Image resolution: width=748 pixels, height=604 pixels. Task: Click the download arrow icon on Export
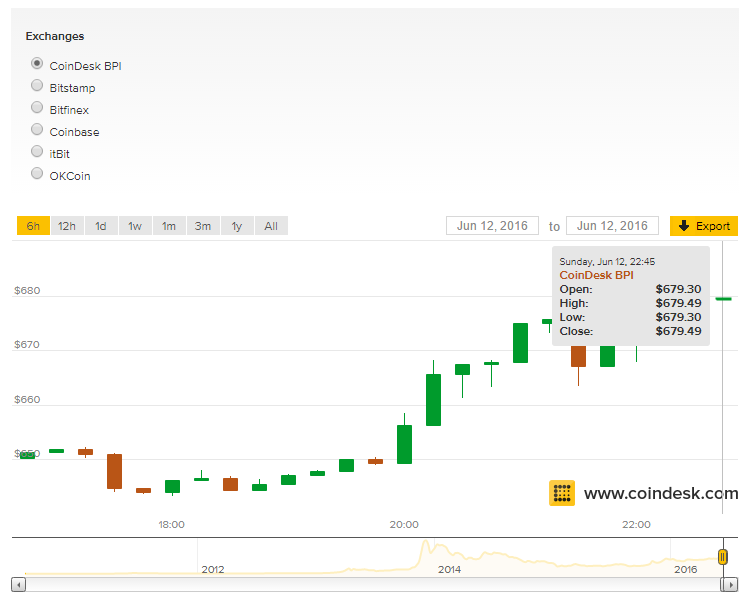[684, 226]
